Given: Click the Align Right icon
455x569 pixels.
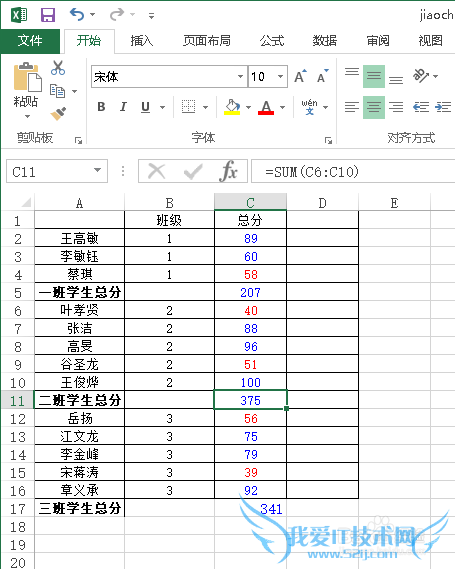Looking at the screenshot, I should pyautogui.click(x=396, y=107).
